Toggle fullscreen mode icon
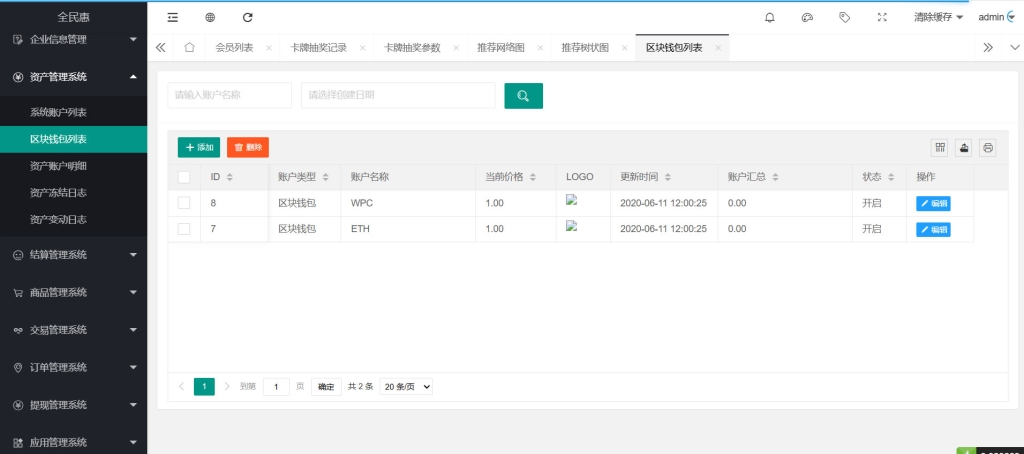 point(881,17)
